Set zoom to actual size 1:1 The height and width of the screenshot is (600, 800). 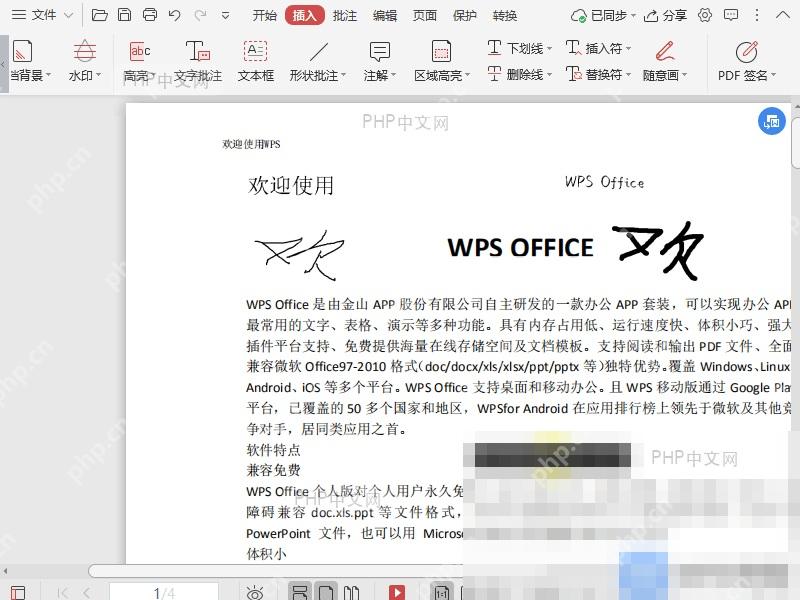[x=441, y=592]
